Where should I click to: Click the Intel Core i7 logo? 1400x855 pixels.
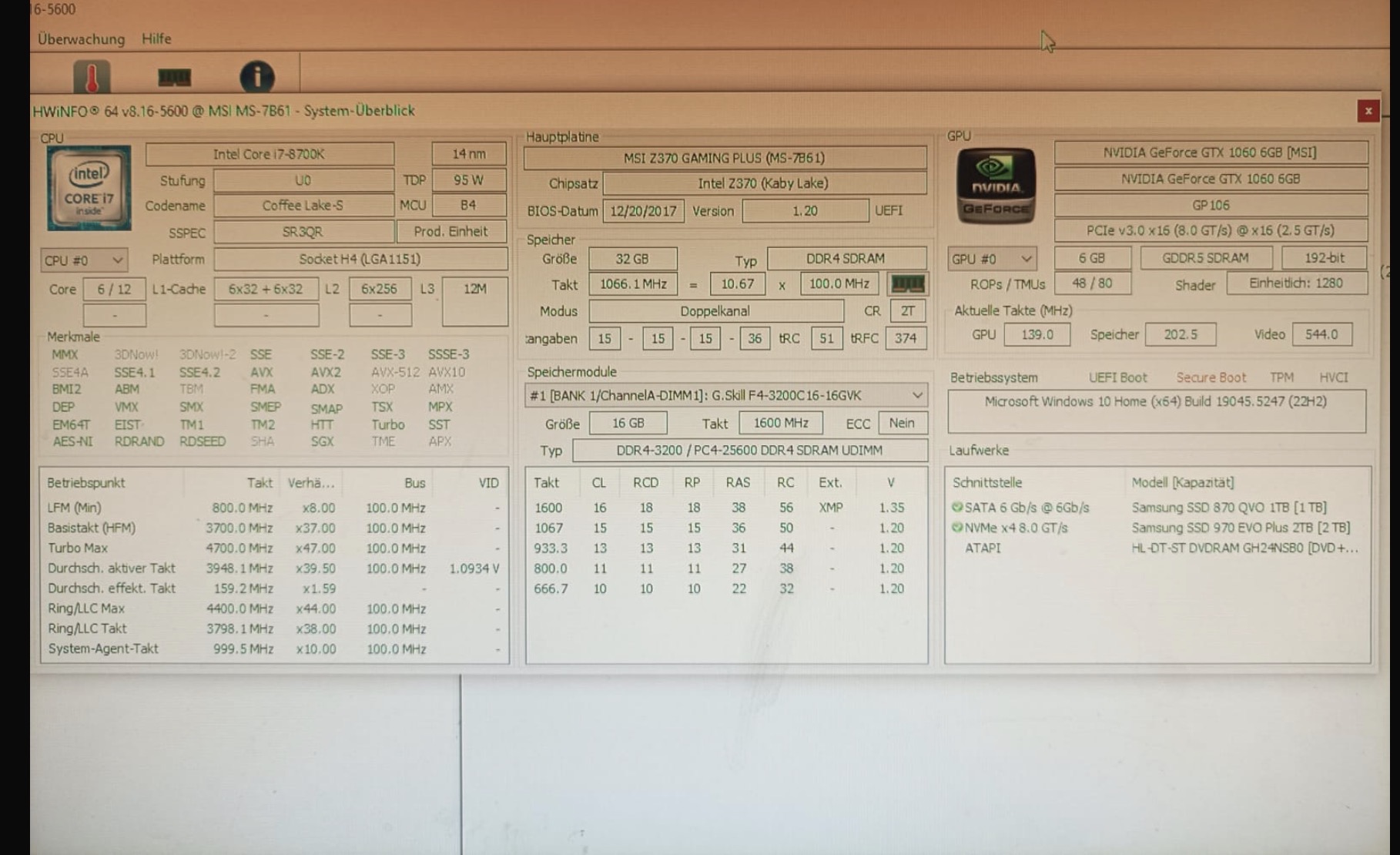[89, 188]
